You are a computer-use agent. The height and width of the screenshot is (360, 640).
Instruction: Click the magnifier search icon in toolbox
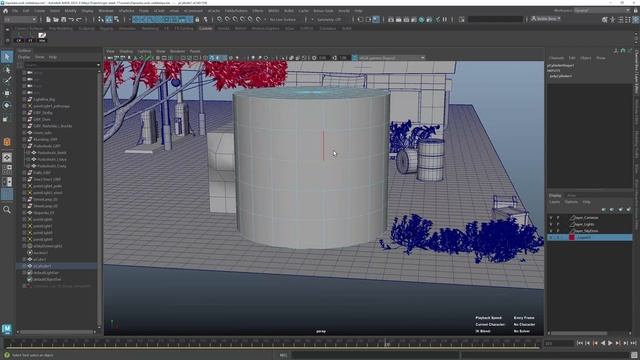[7, 210]
